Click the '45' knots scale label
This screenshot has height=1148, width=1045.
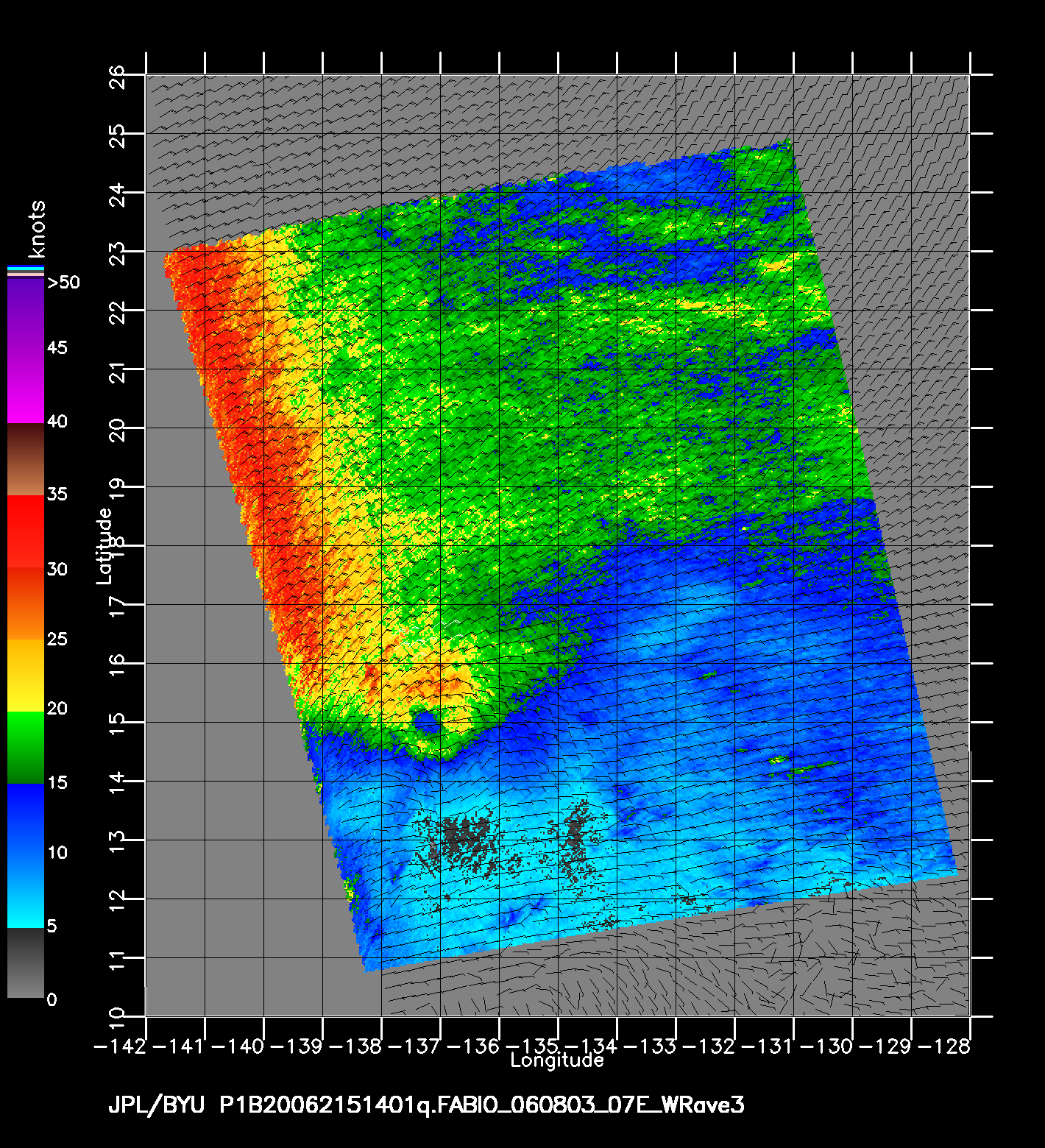(57, 347)
